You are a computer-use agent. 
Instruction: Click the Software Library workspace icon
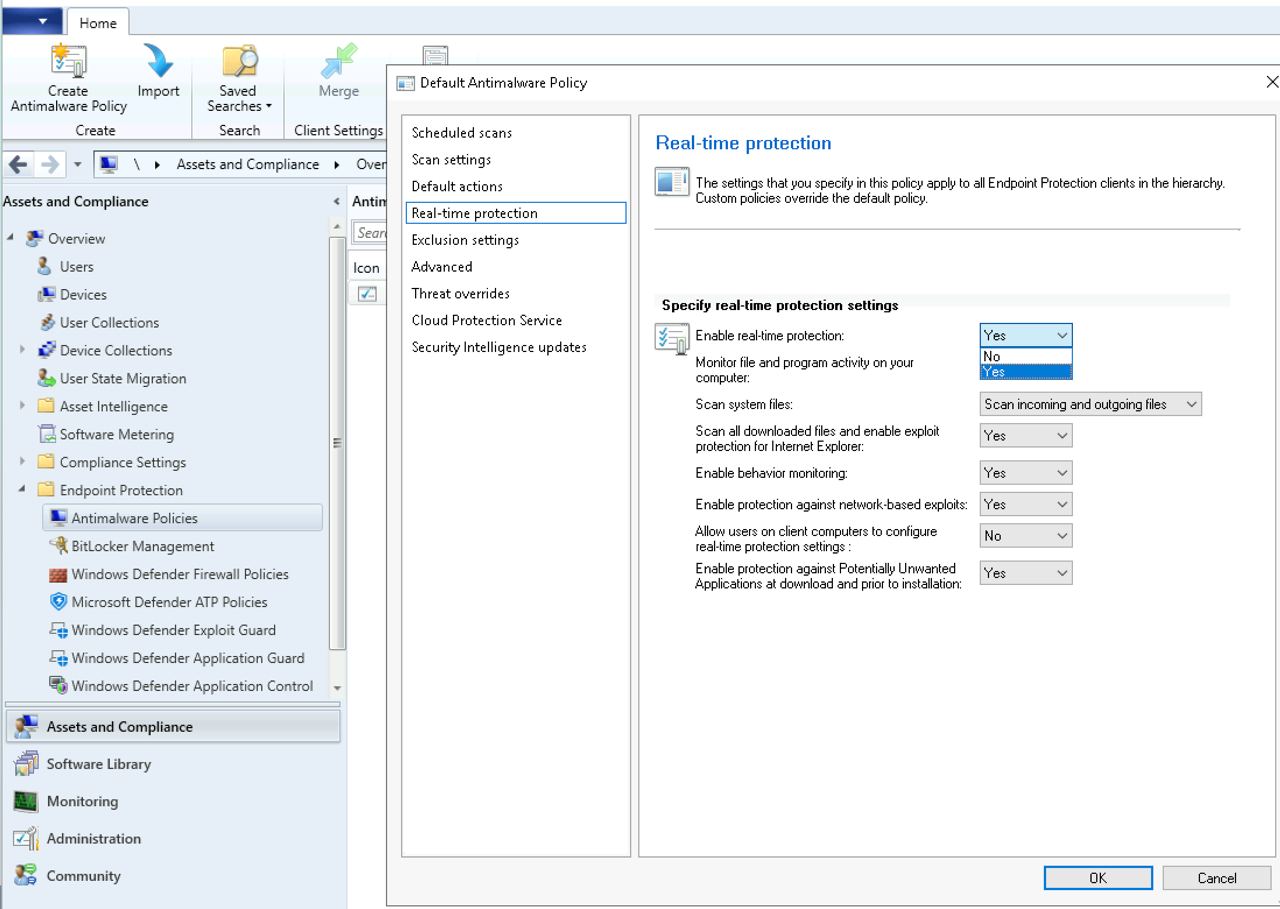pyautogui.click(x=26, y=764)
